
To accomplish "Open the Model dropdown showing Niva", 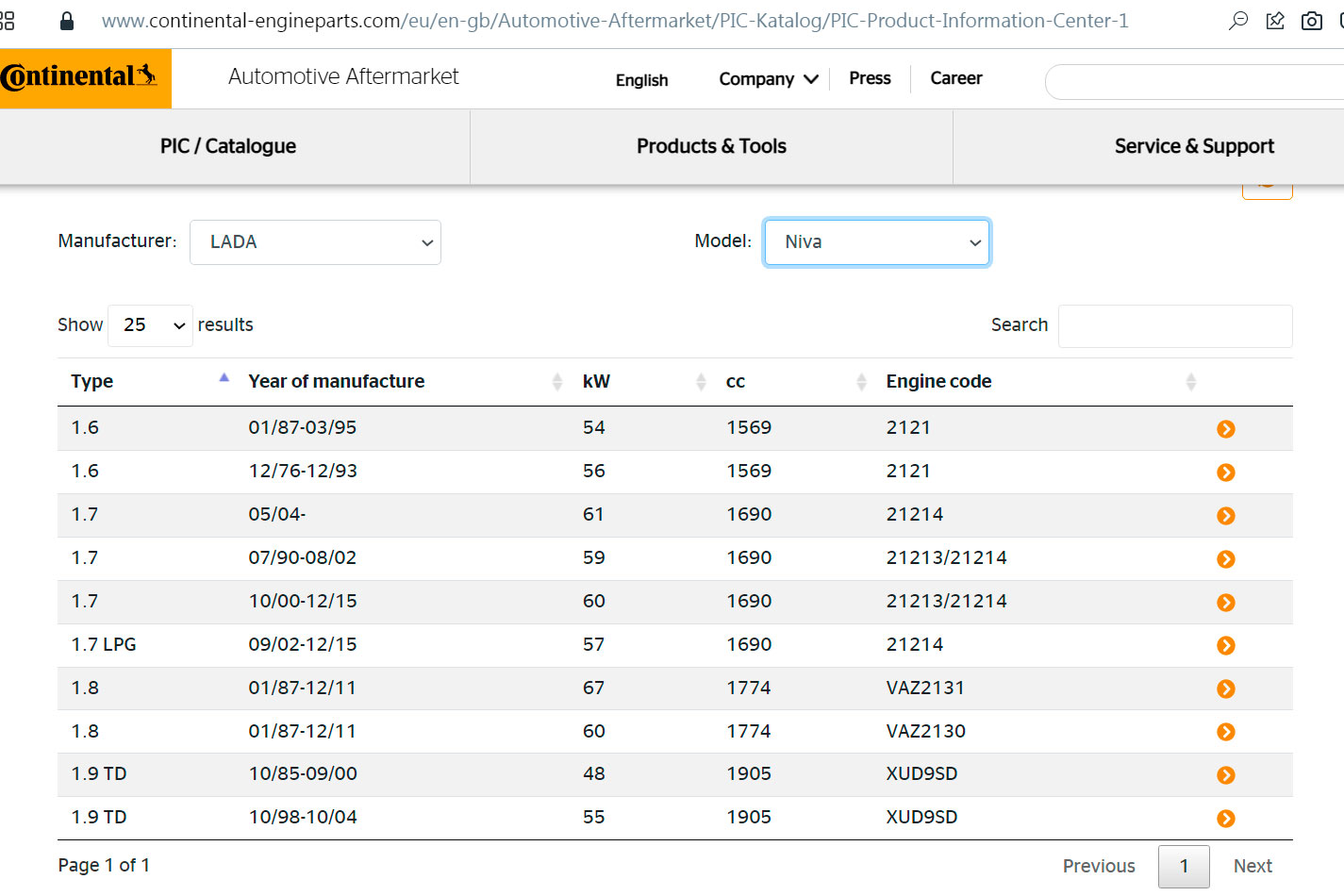I will [876, 242].
